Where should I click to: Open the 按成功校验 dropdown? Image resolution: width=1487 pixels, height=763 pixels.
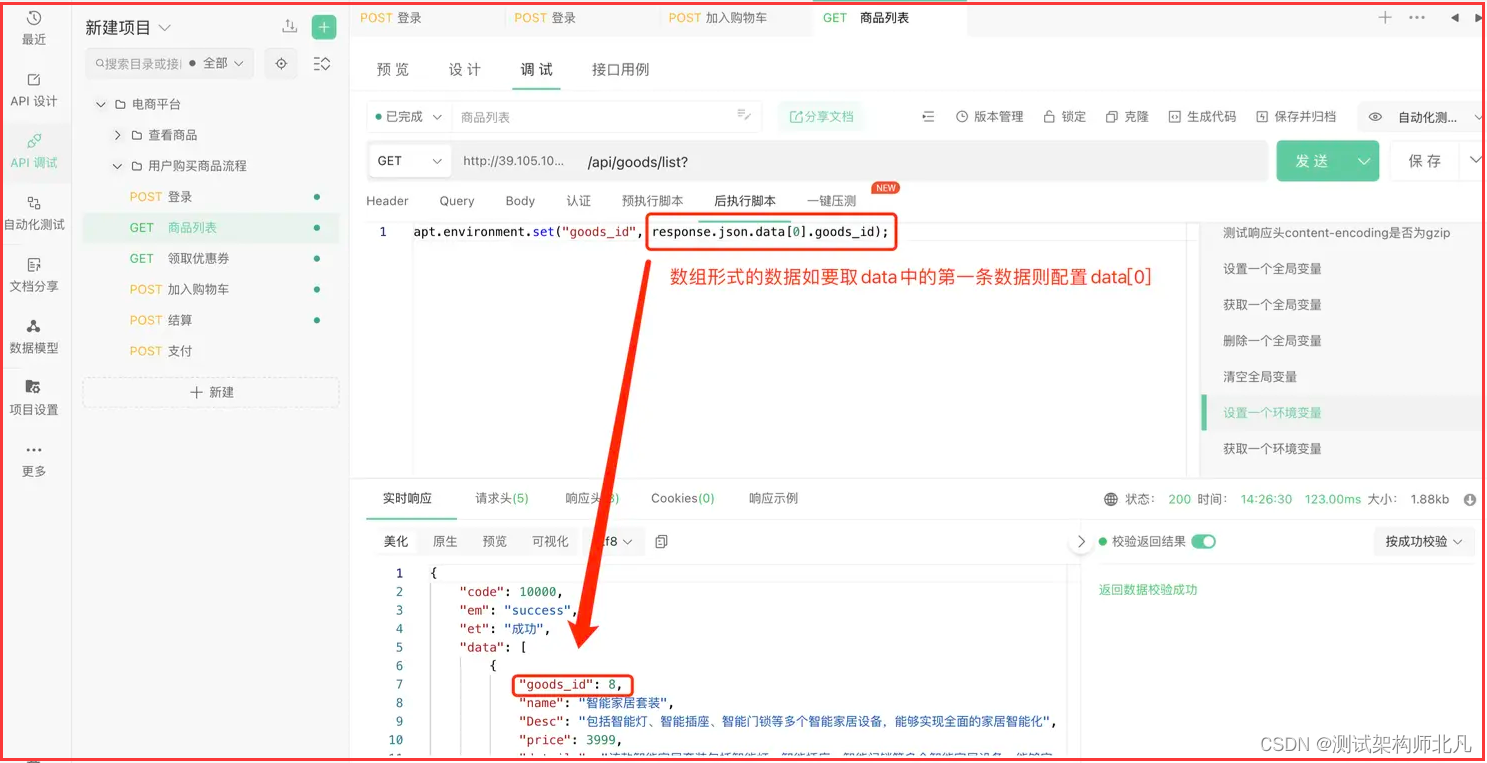1425,541
